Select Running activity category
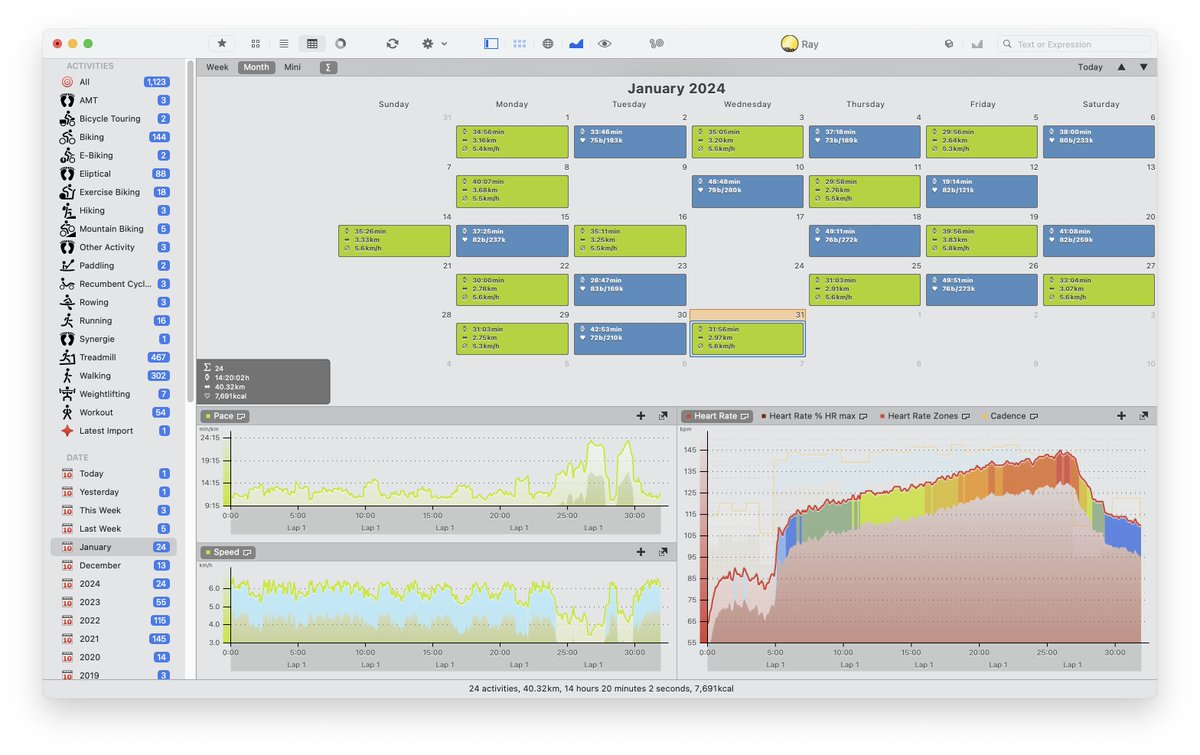The width and height of the screenshot is (1200, 755). click(x=114, y=321)
